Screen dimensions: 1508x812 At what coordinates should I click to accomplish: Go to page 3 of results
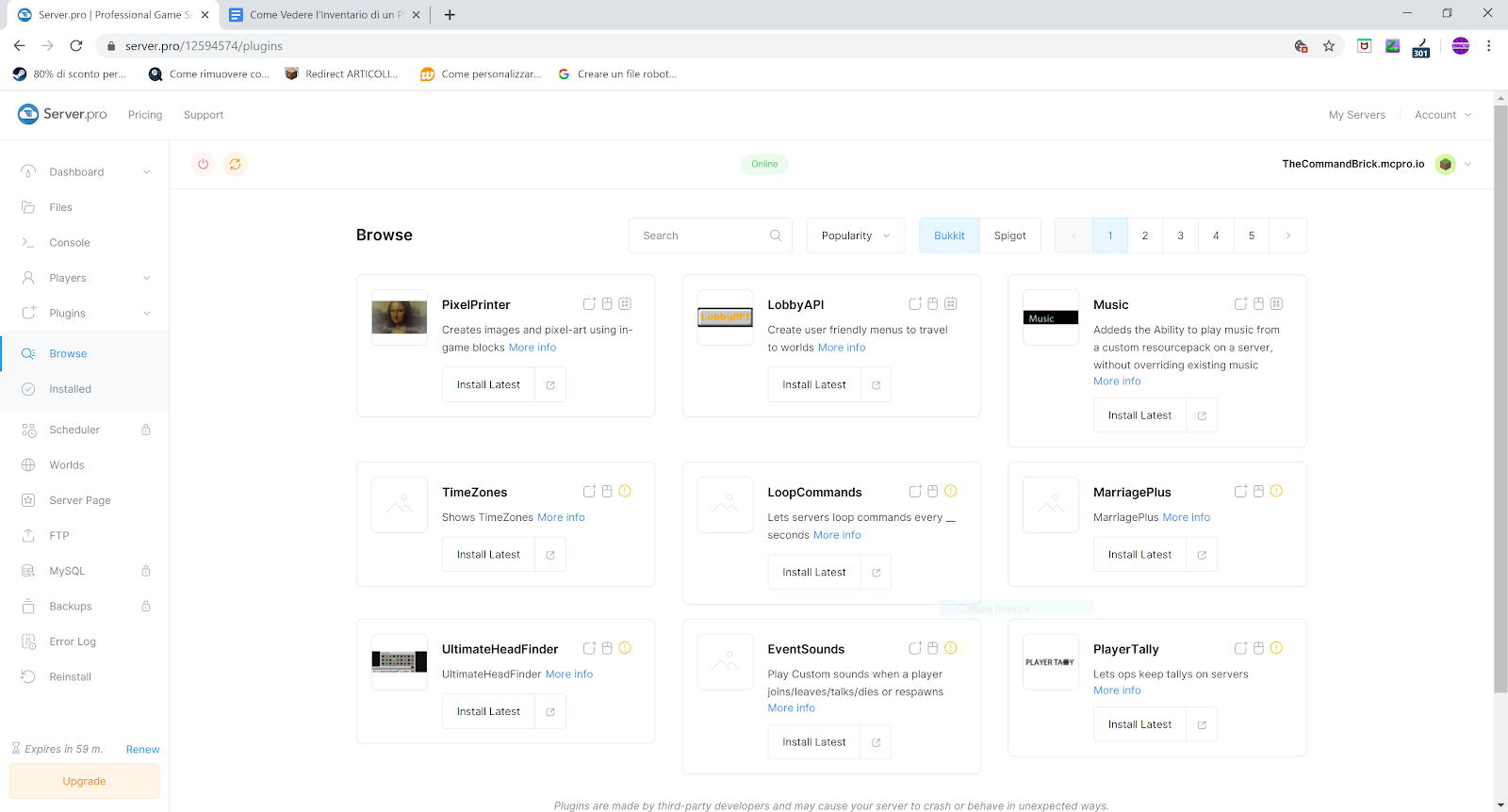[1180, 235]
